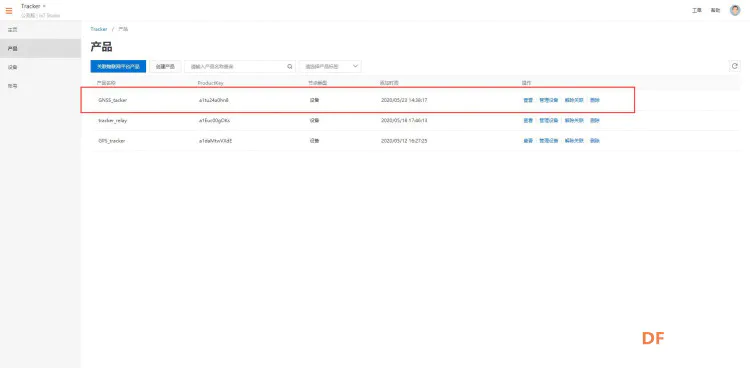Go to 主页 in the sidebar
This screenshot has height=368, width=750.
(40, 30)
